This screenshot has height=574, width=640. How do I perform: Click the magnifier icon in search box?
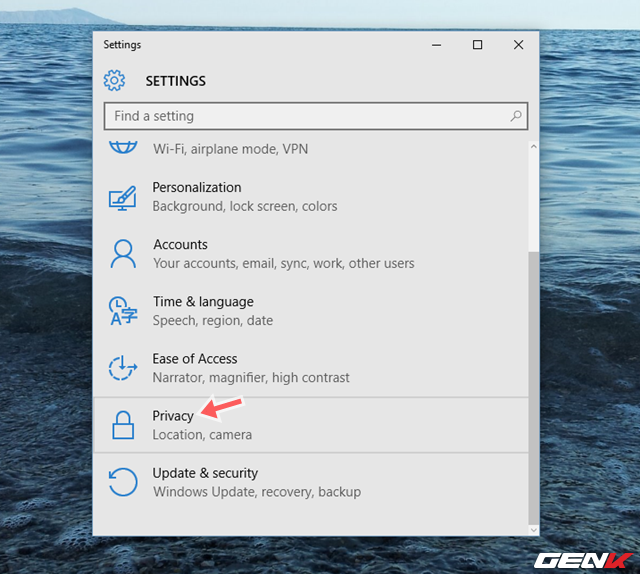[516, 116]
